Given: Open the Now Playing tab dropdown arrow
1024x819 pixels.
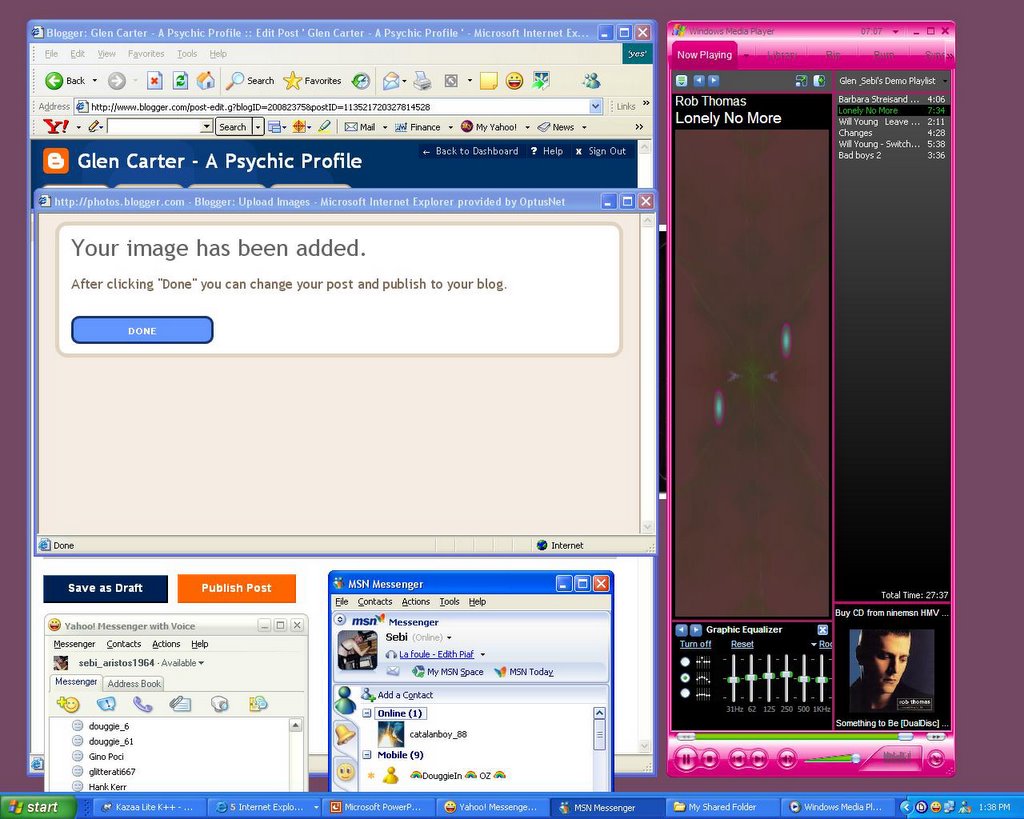Looking at the screenshot, I should (746, 56).
